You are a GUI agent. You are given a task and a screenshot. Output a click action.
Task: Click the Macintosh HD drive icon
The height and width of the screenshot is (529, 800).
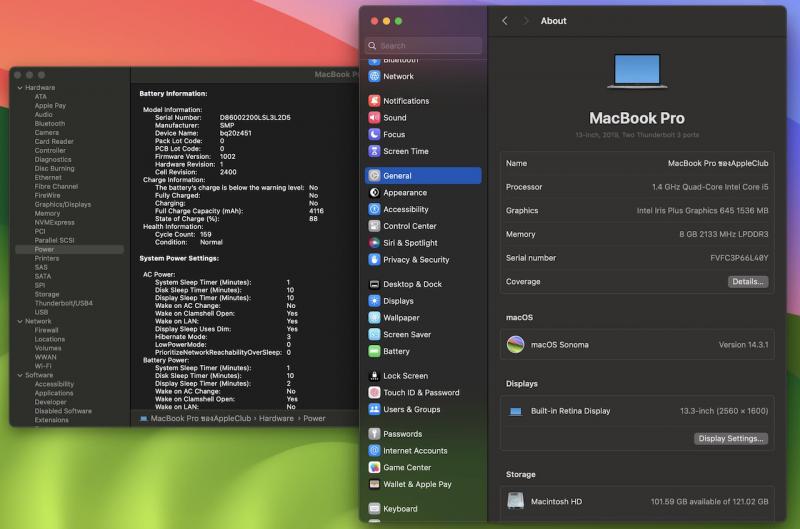tap(515, 501)
